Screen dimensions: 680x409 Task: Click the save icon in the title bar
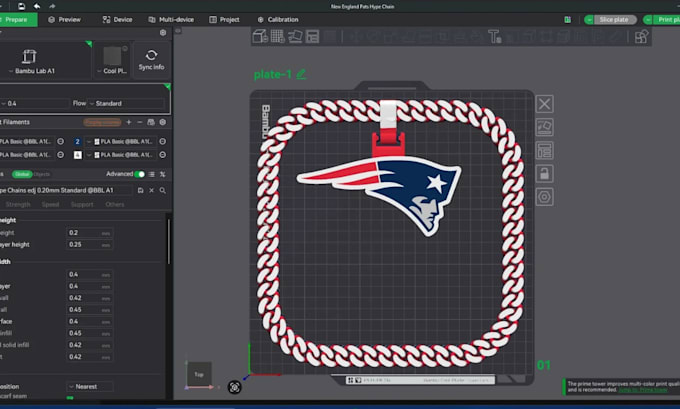pyautogui.click(x=21, y=6)
